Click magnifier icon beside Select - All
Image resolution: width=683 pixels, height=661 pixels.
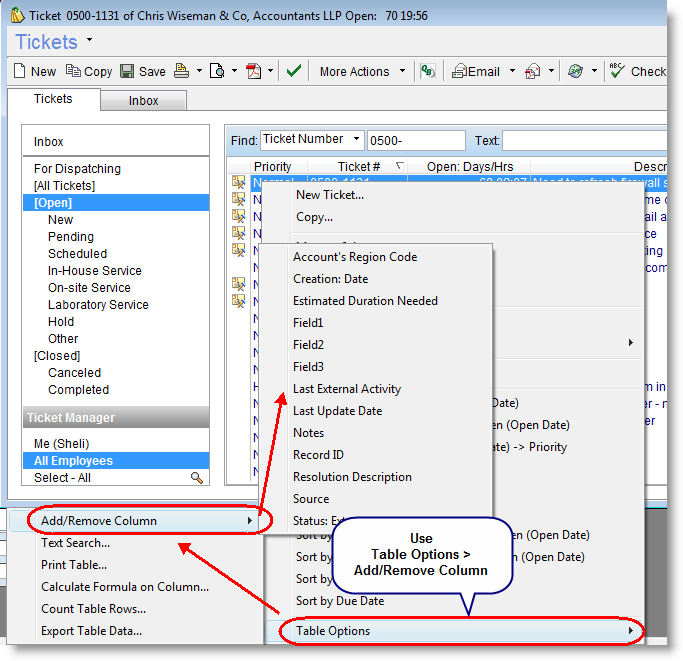click(197, 478)
